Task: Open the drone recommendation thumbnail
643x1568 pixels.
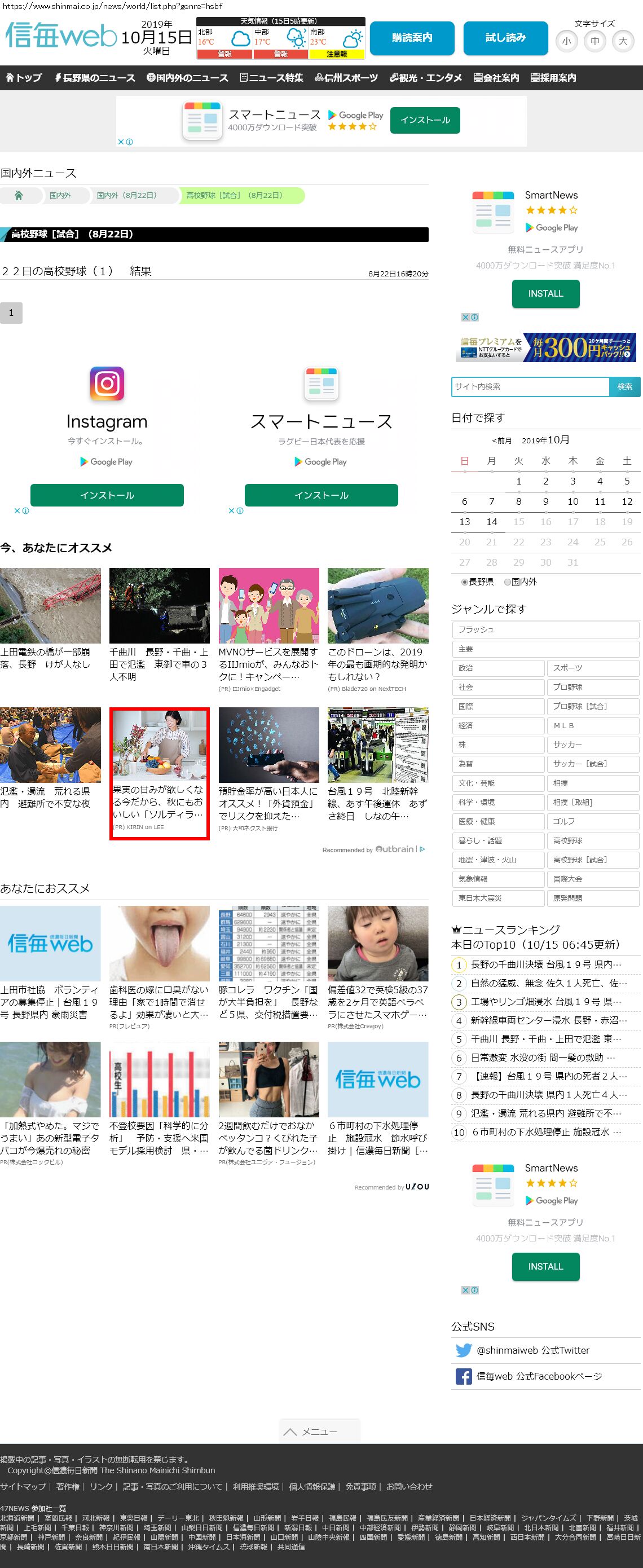Action: click(378, 606)
